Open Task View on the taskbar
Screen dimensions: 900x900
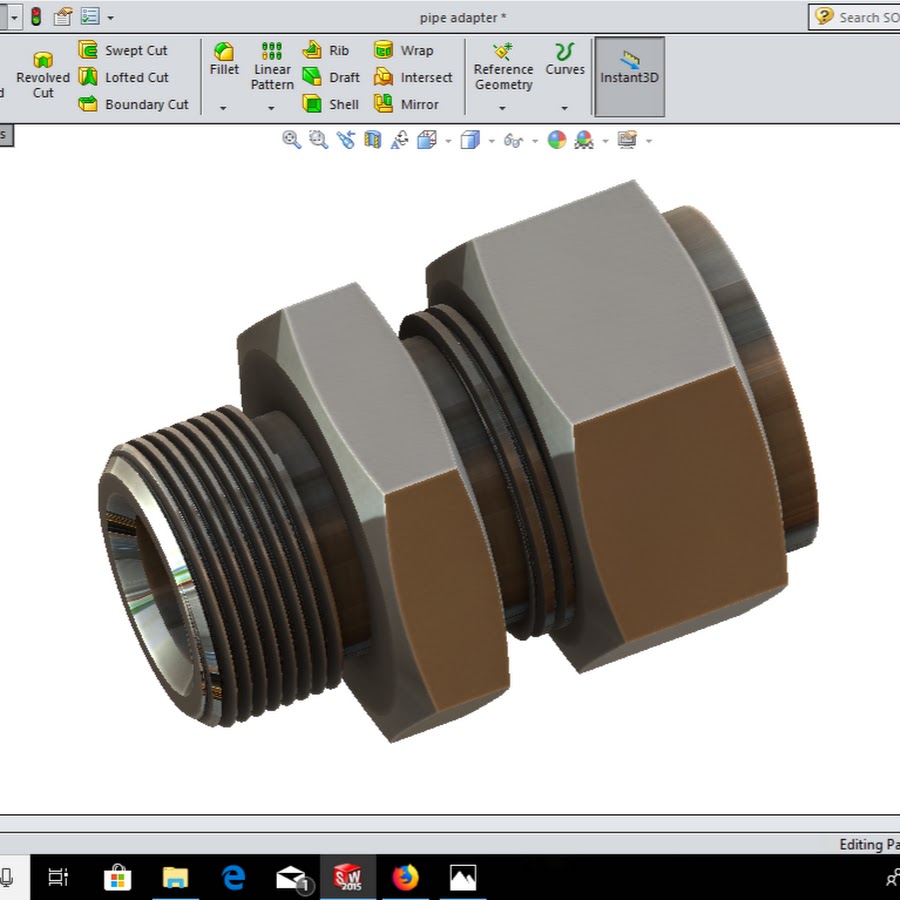(58, 877)
